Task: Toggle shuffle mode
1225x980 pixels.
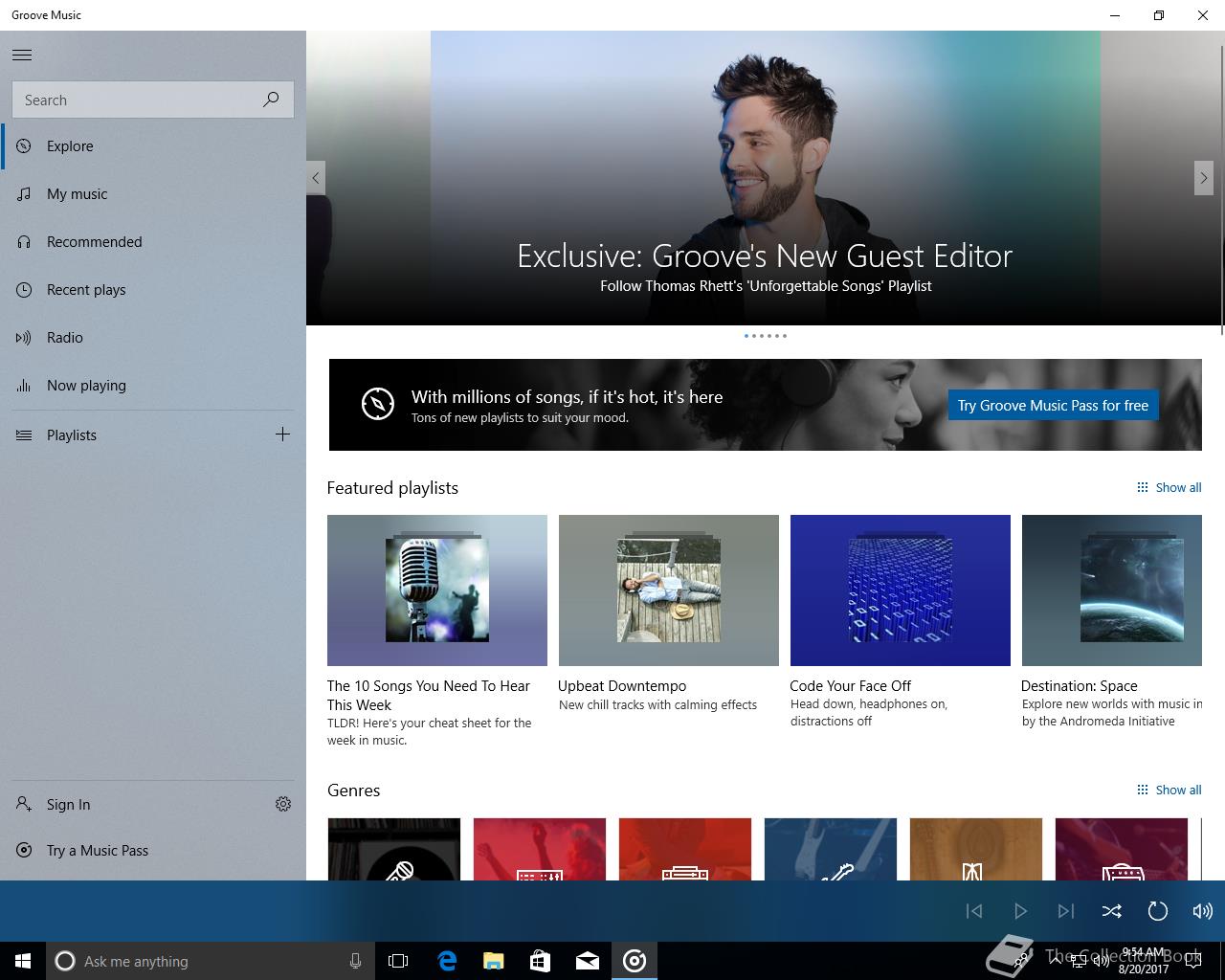Action: click(x=1111, y=911)
